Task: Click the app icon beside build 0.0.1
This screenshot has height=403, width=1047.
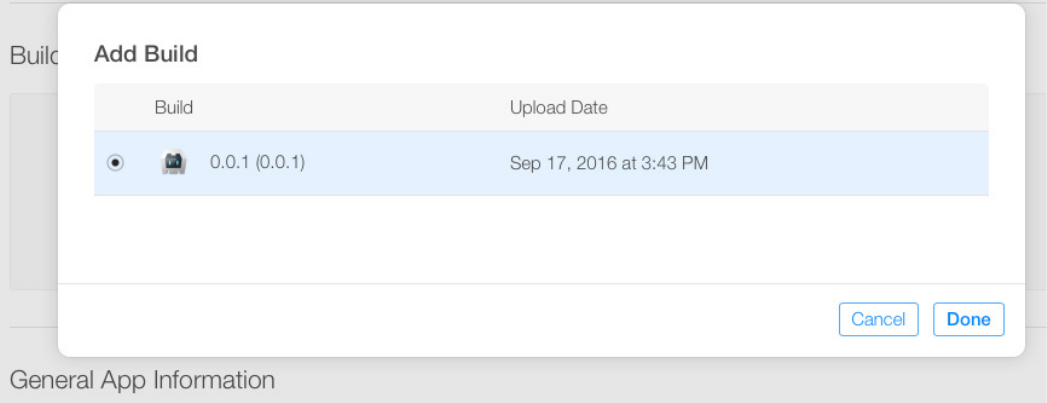Action: (x=174, y=162)
